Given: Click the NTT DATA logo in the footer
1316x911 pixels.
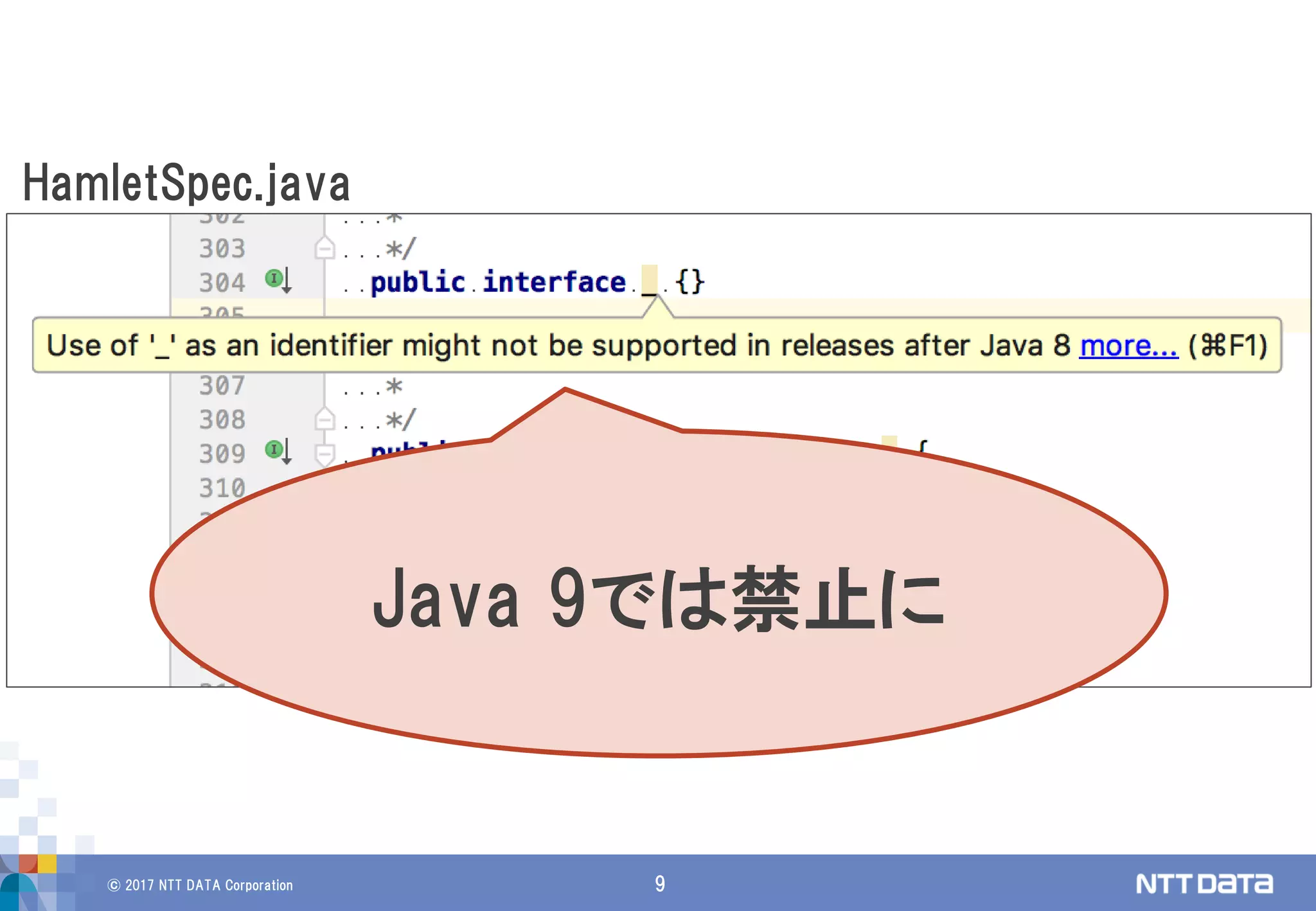Looking at the screenshot, I should tap(1204, 884).
